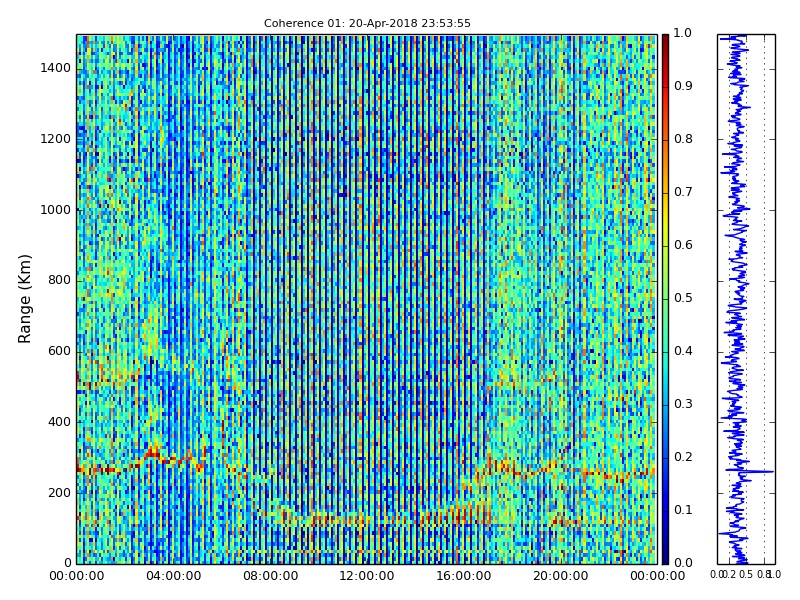Pick the 600 Range axis tick label
800x600 pixels.
point(59,352)
